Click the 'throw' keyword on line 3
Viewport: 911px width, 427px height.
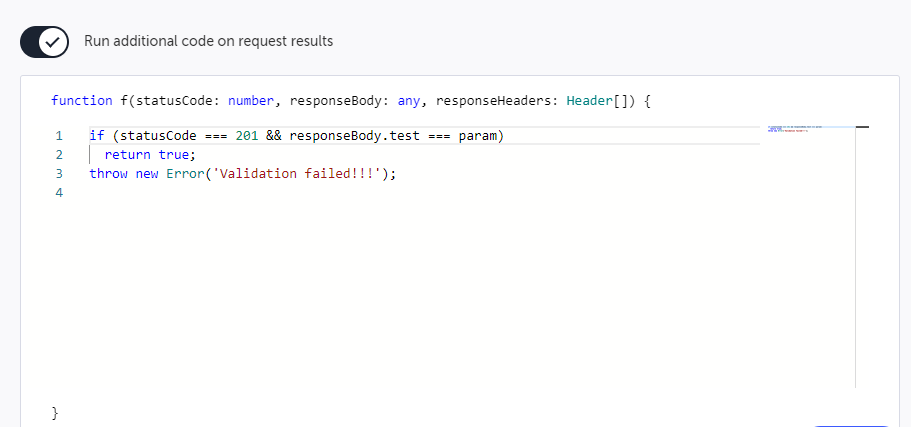[108, 173]
